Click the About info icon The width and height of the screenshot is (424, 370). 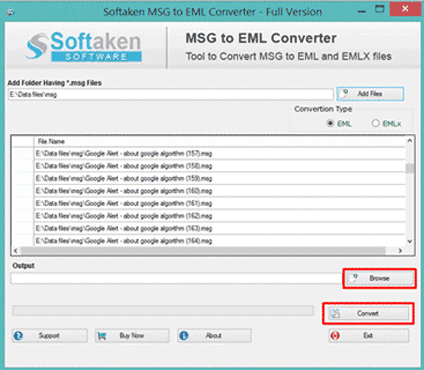pyautogui.click(x=184, y=336)
